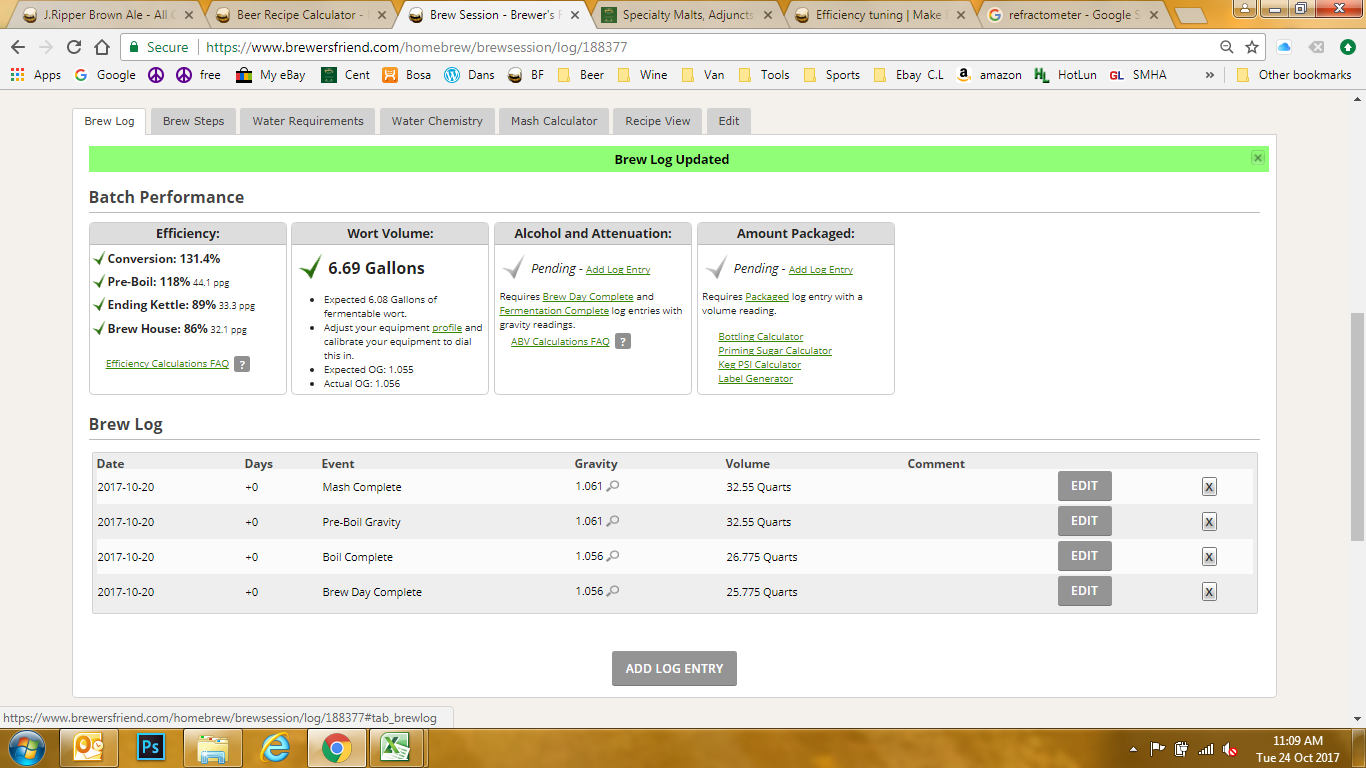Click the browser back arrow
The width and height of the screenshot is (1366, 768).
(18, 47)
